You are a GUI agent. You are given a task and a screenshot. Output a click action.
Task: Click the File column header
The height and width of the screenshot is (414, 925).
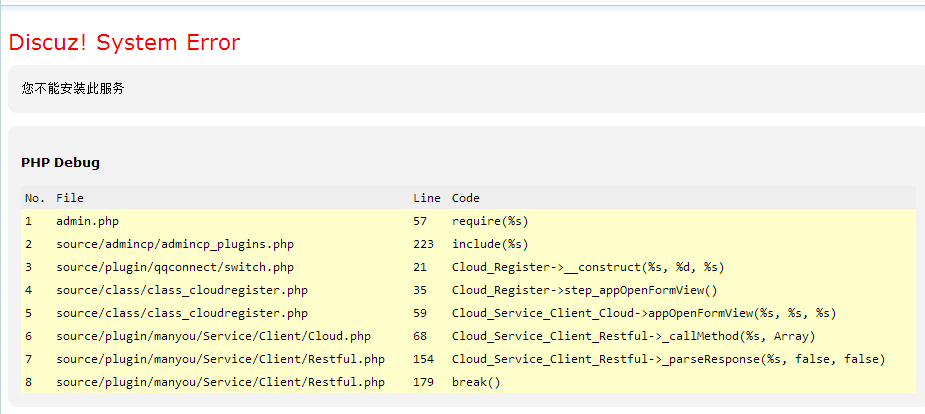70,198
